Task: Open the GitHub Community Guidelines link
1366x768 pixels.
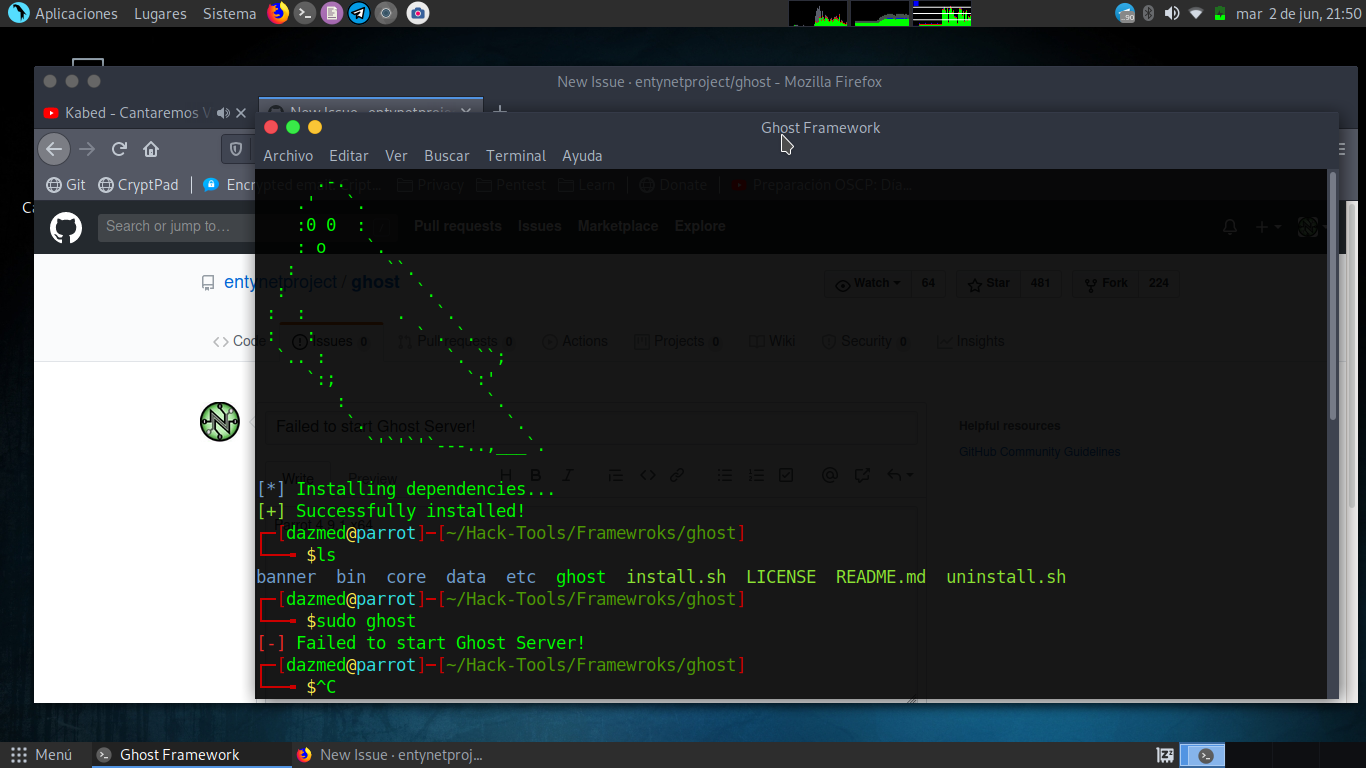Action: tap(1039, 451)
